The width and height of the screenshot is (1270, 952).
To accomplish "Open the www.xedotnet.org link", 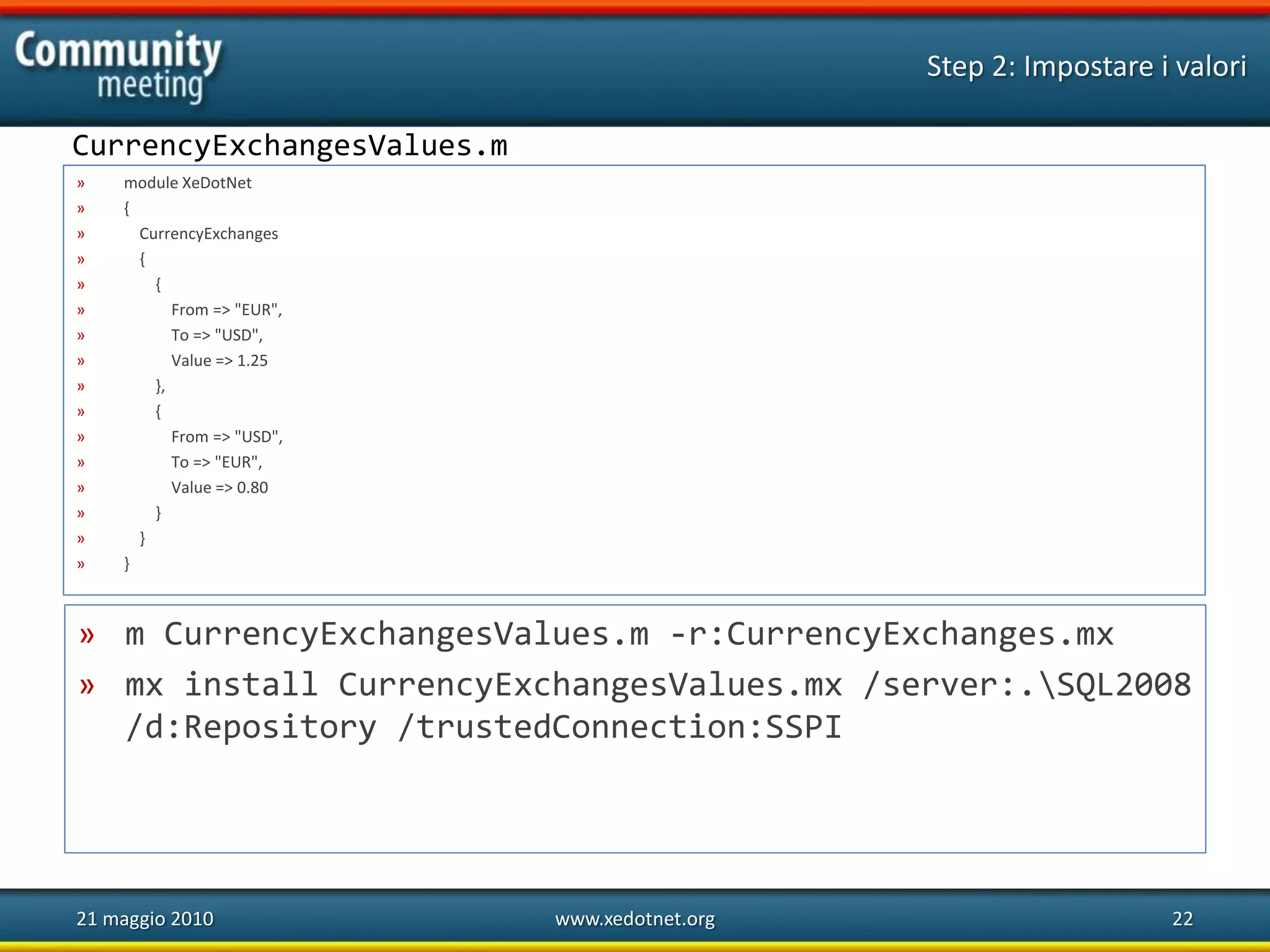I will (635, 919).
